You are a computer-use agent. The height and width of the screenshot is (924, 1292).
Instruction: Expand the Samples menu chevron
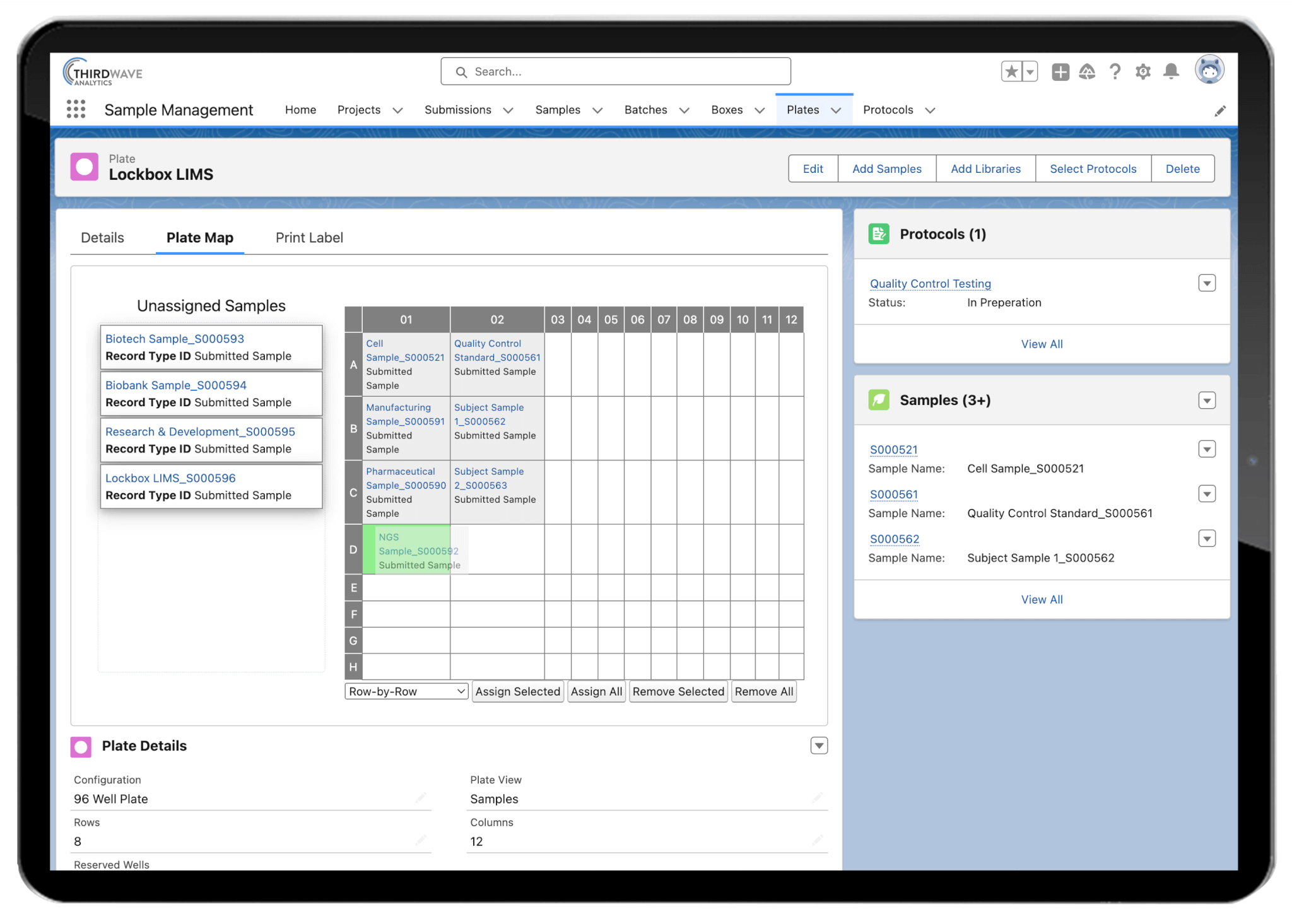click(x=597, y=110)
